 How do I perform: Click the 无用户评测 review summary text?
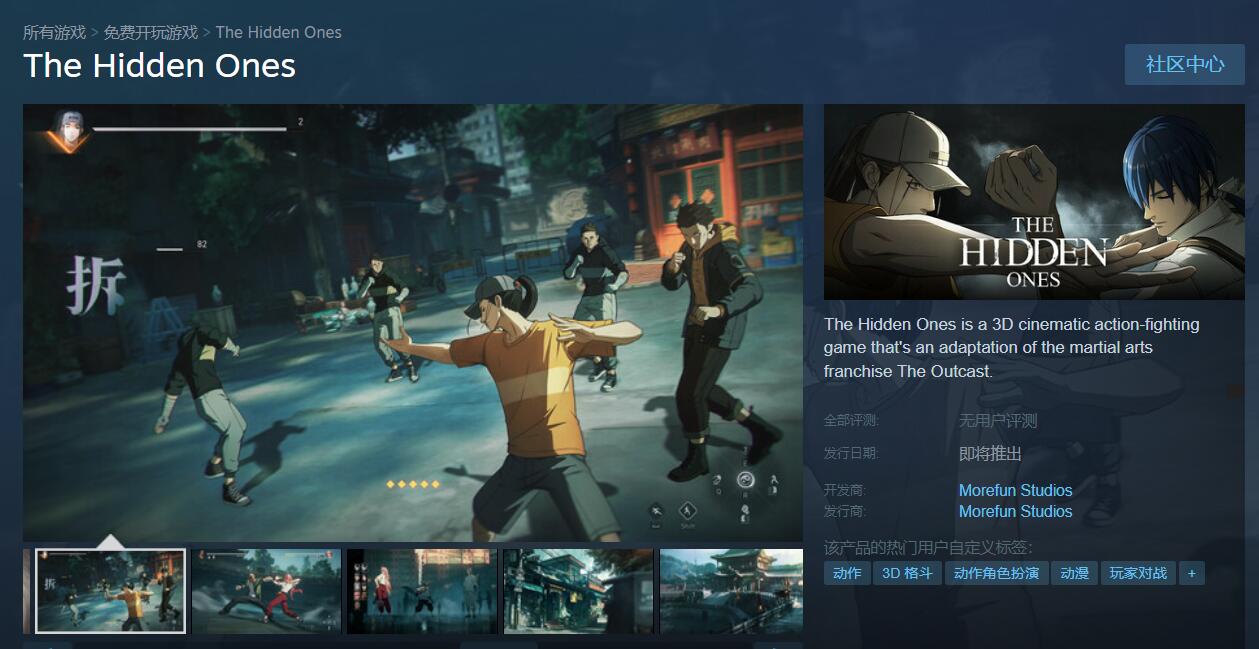998,421
